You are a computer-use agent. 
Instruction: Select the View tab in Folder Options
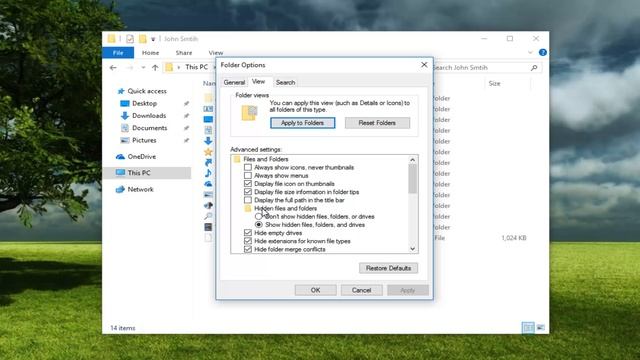(x=258, y=82)
